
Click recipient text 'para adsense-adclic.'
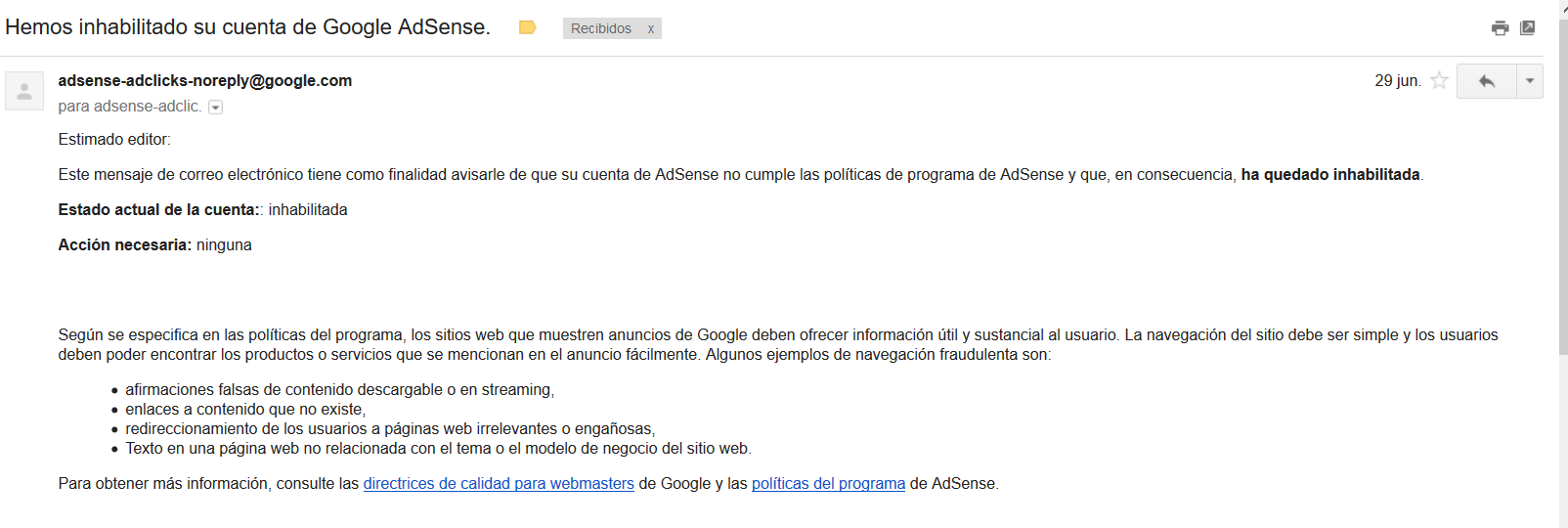pos(130,106)
